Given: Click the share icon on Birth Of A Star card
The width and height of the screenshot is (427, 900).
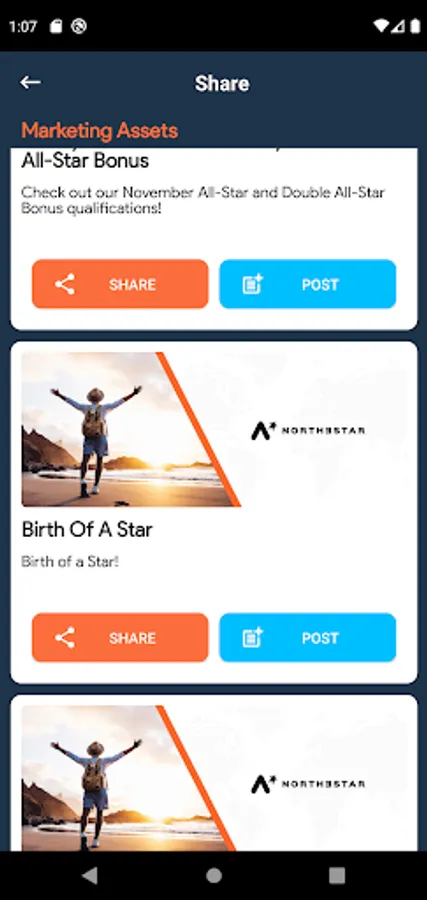Looking at the screenshot, I should click(65, 638).
